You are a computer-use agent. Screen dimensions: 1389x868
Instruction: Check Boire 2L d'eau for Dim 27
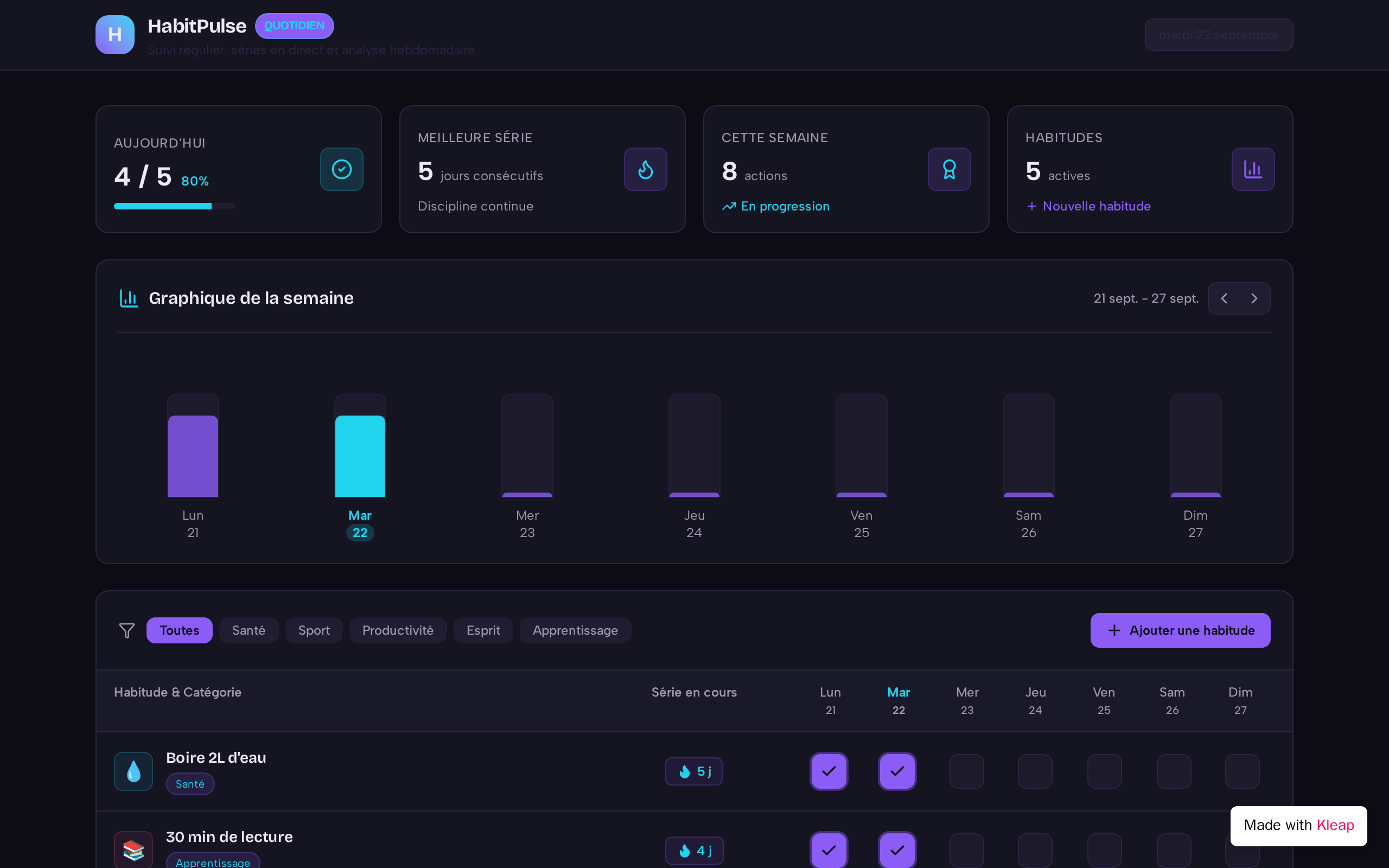coord(1242,771)
